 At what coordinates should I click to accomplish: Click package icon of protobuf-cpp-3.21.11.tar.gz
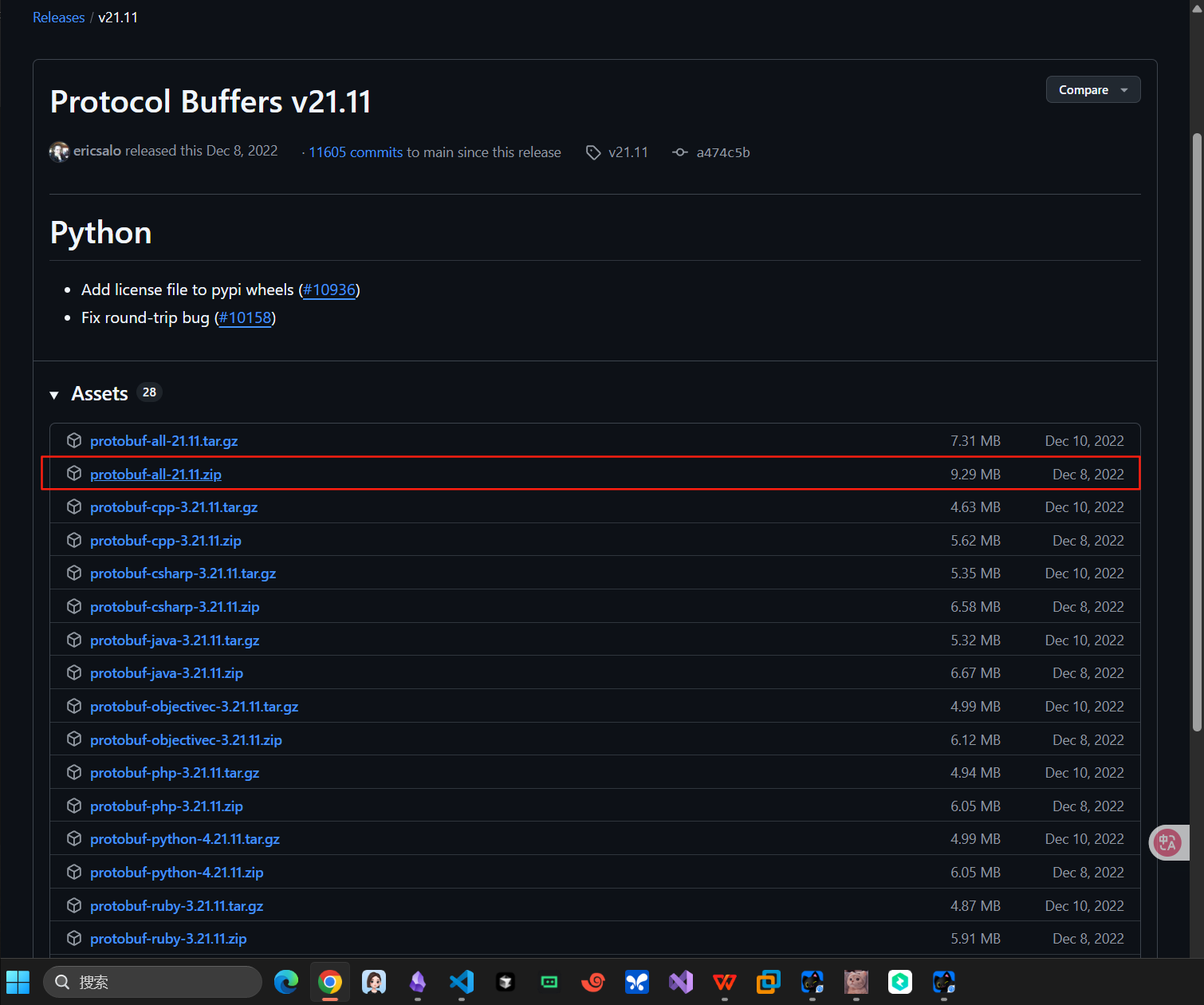pos(74,506)
